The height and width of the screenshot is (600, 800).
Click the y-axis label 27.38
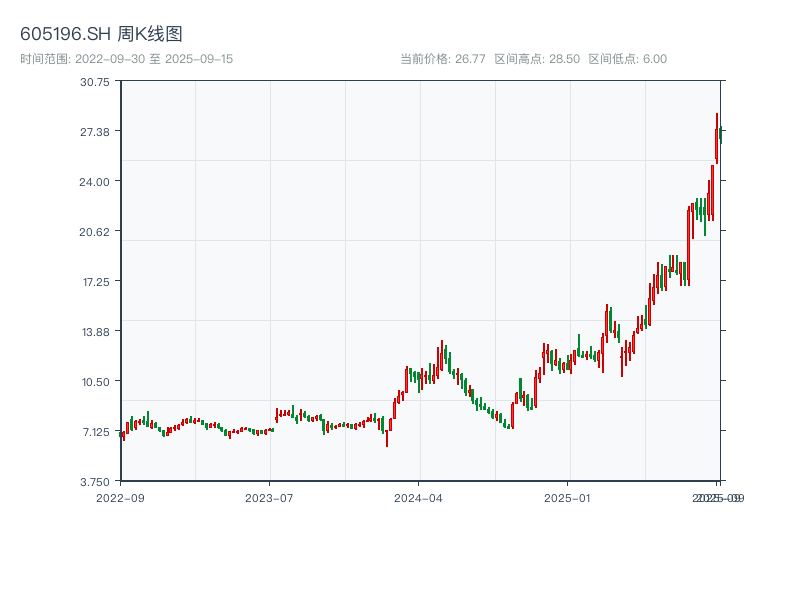click(x=95, y=132)
